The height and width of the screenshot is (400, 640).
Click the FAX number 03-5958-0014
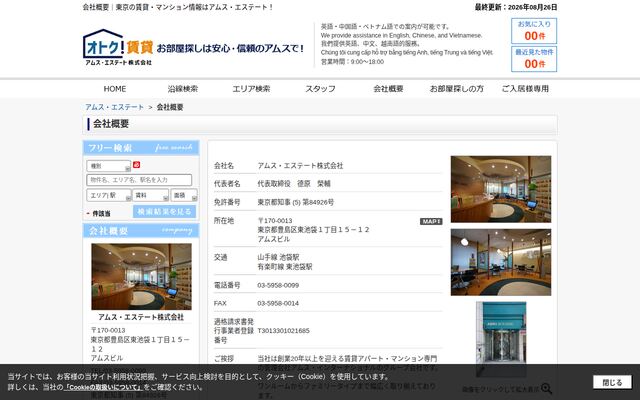pos(278,303)
